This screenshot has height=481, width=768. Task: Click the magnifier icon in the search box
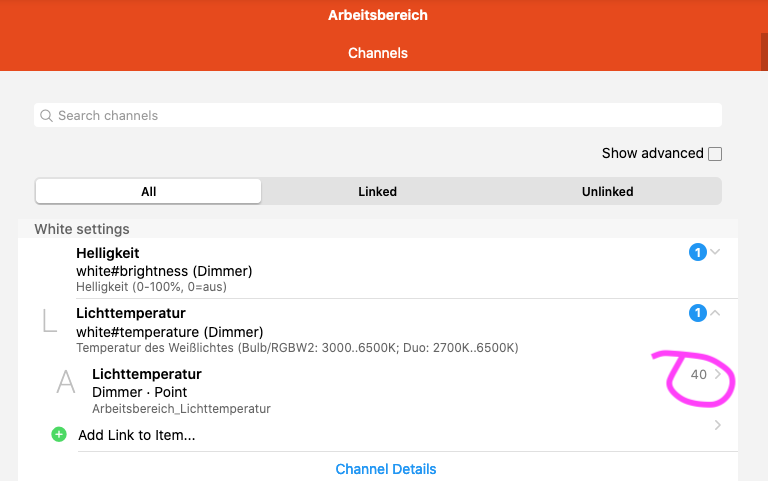click(x=46, y=116)
